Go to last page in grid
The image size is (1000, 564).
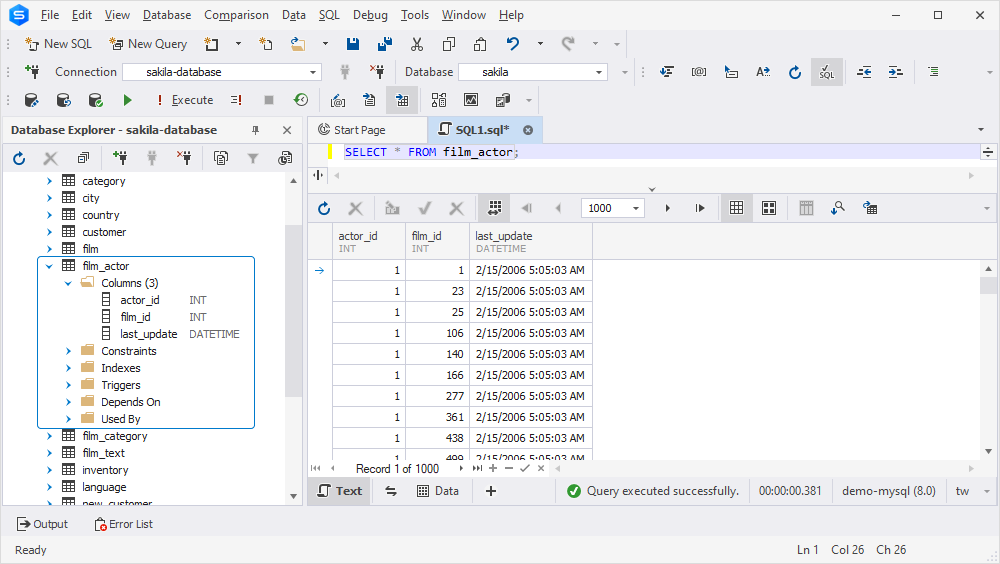pos(700,208)
